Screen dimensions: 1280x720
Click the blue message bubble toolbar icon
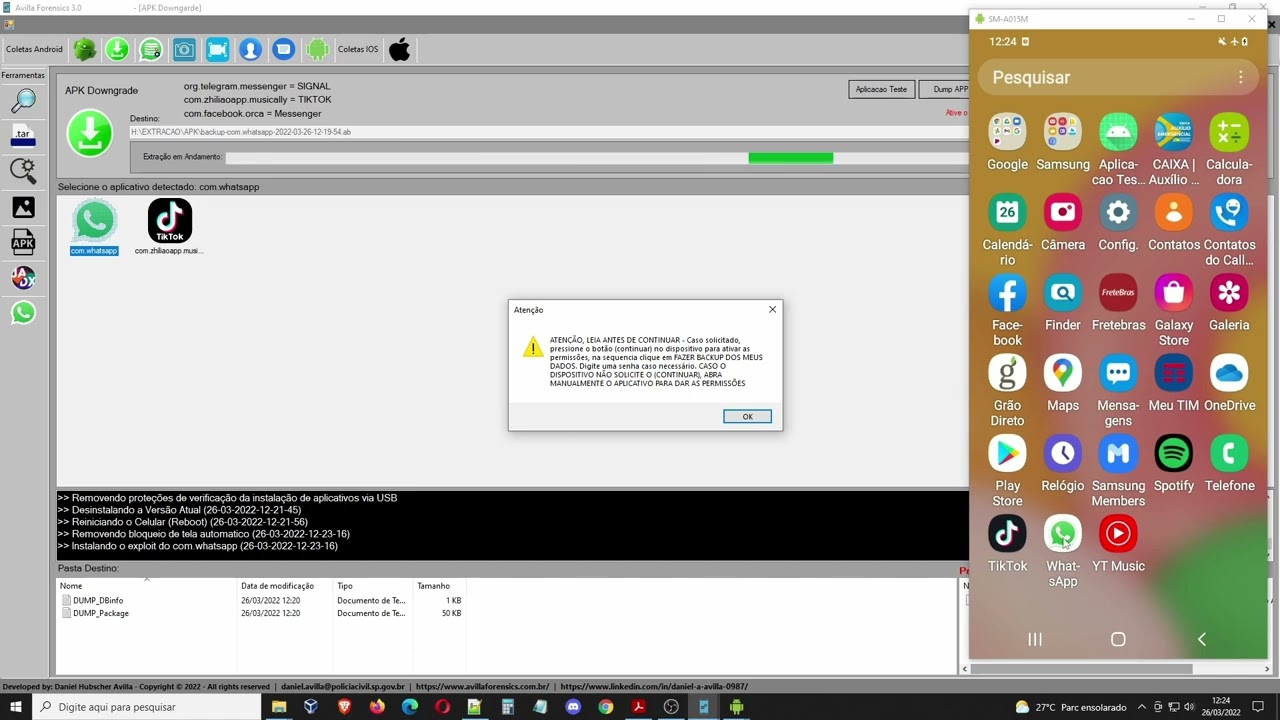click(x=284, y=49)
